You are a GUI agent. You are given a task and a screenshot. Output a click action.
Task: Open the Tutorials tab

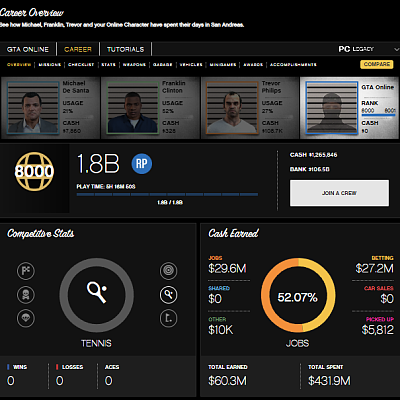click(x=125, y=49)
